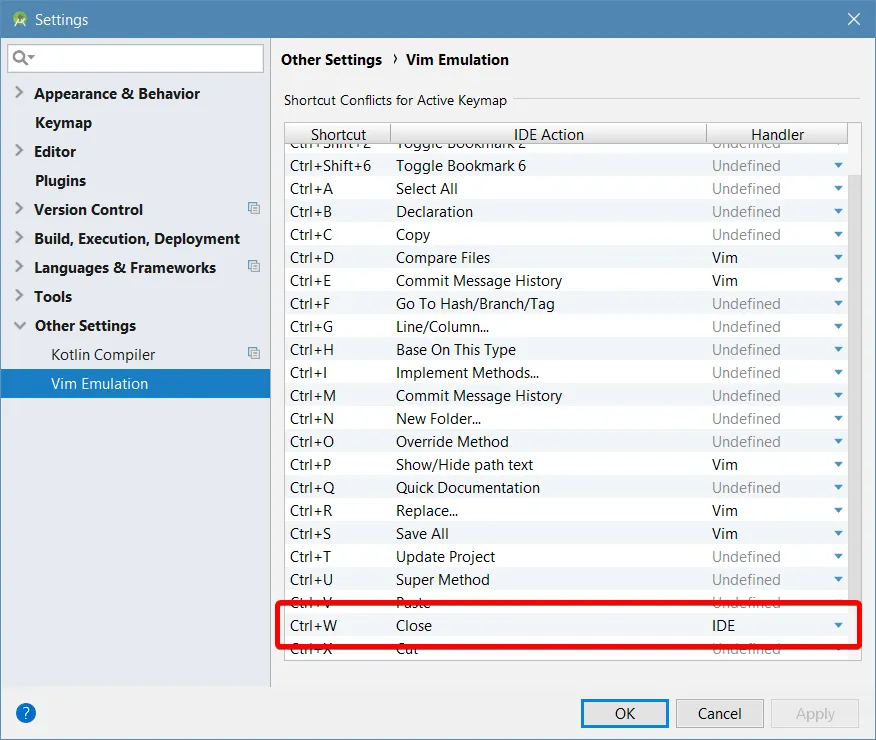Open handler dropdown for Ctrl+W Close
The width and height of the screenshot is (876, 740).
[838, 626]
